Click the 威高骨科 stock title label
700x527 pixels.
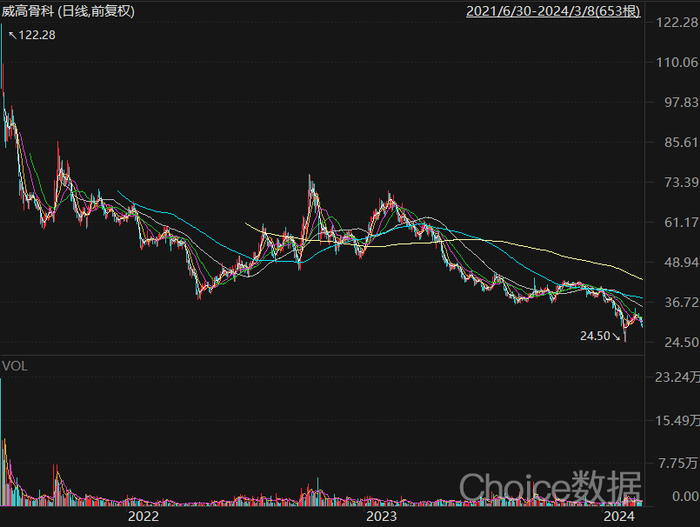pos(68,11)
